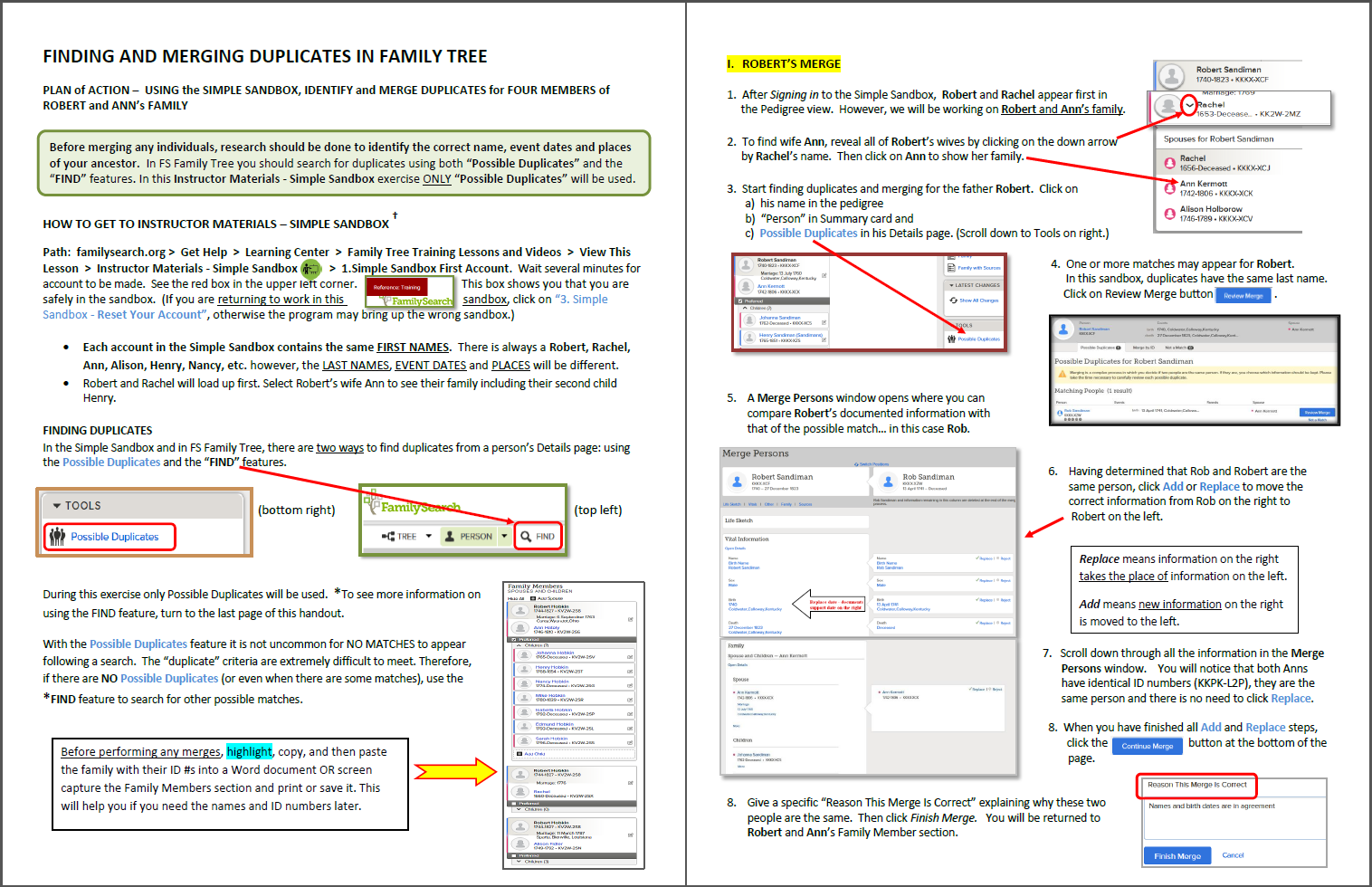Click the Add Child icon in Family Members
Screen dimensions: 1372x887
pyautogui.click(x=519, y=754)
